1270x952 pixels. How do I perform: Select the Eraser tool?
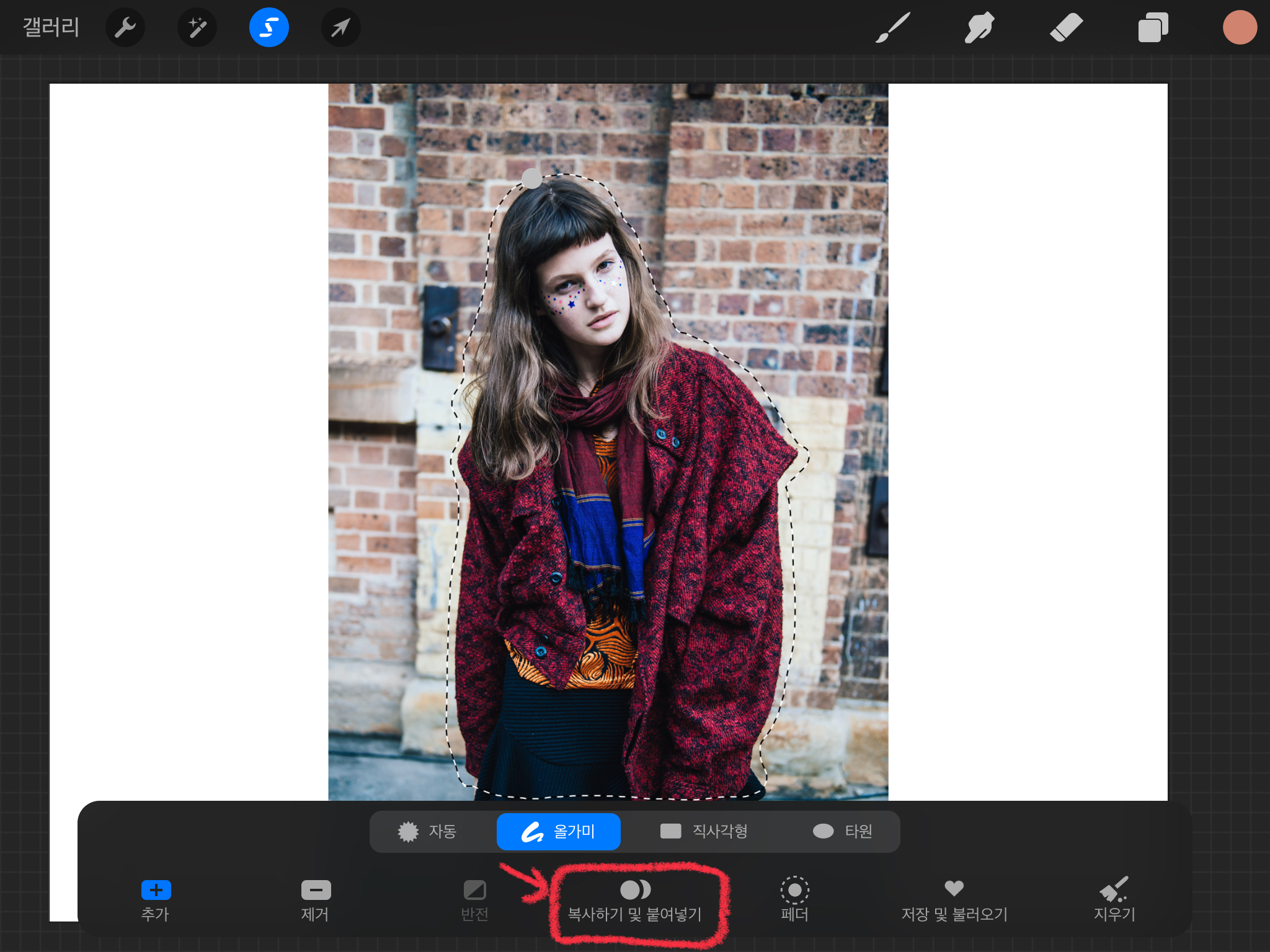1066,28
